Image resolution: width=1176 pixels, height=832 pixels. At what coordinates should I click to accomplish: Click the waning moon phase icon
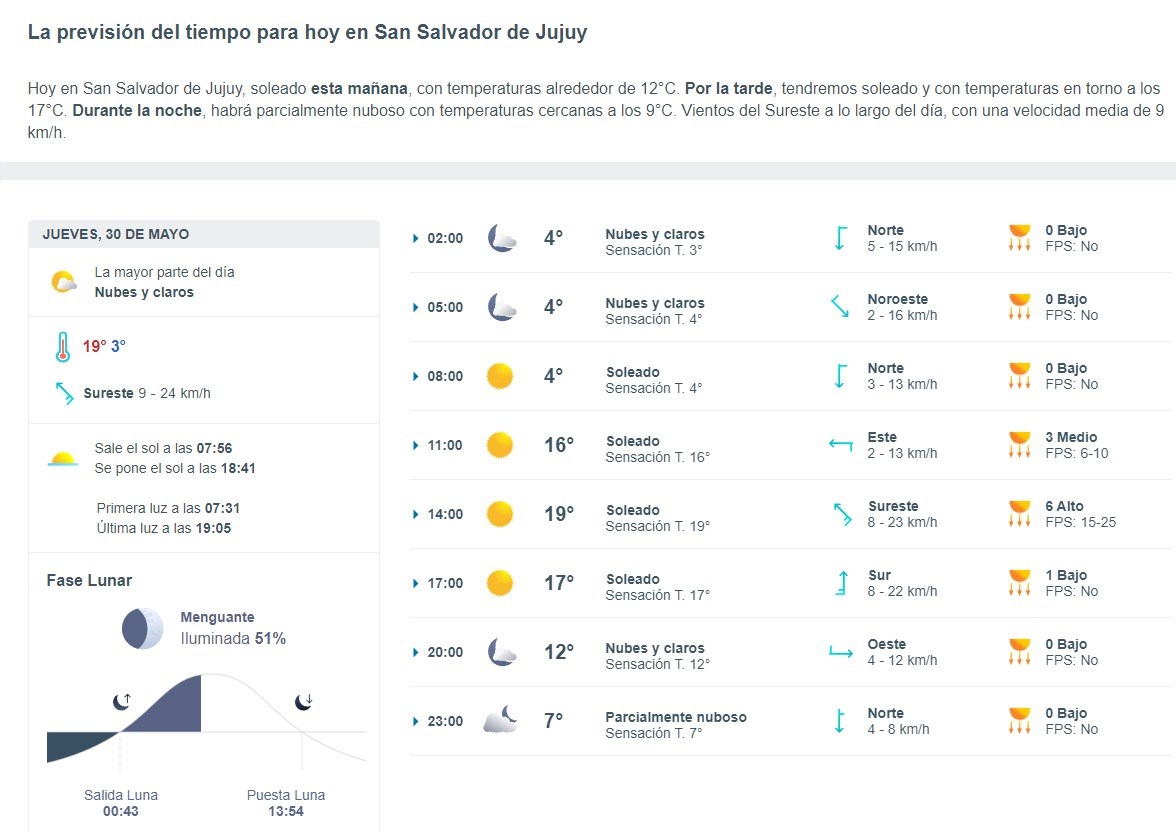pyautogui.click(x=142, y=629)
